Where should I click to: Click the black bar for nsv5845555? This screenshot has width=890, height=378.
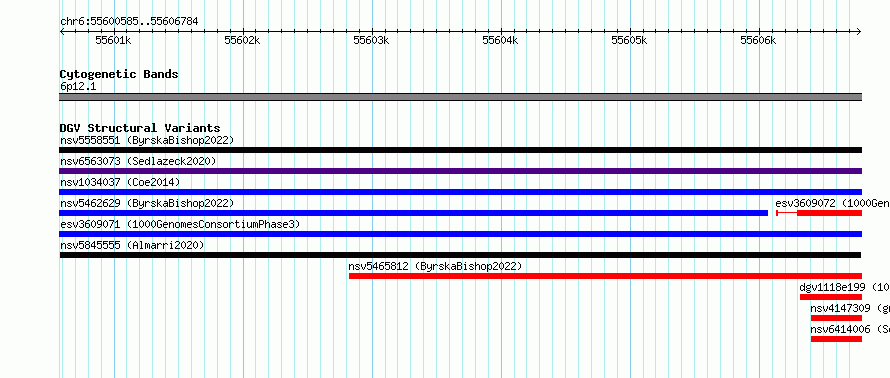click(x=460, y=255)
